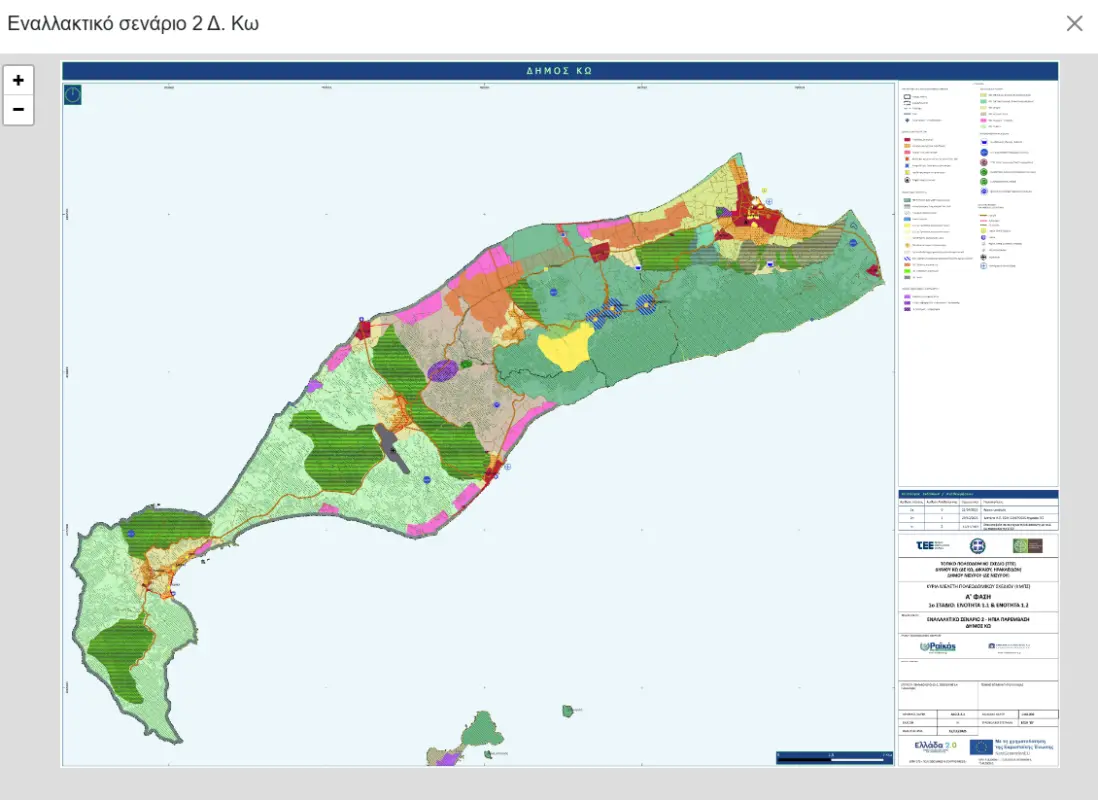
Task: Click the Α' ΦΑΣΗ text in the title block
Action: (x=978, y=597)
